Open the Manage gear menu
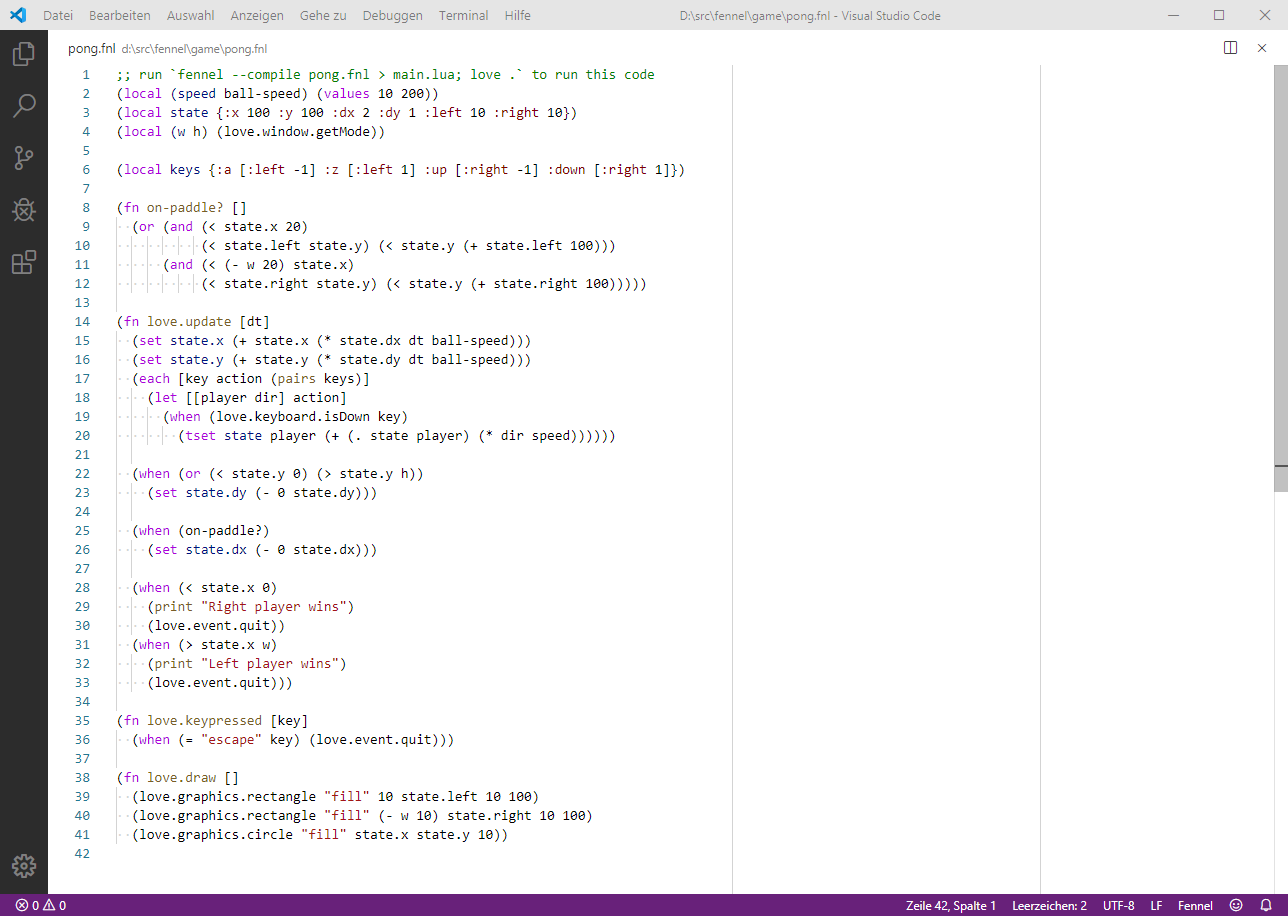The image size is (1288, 916). point(23,866)
